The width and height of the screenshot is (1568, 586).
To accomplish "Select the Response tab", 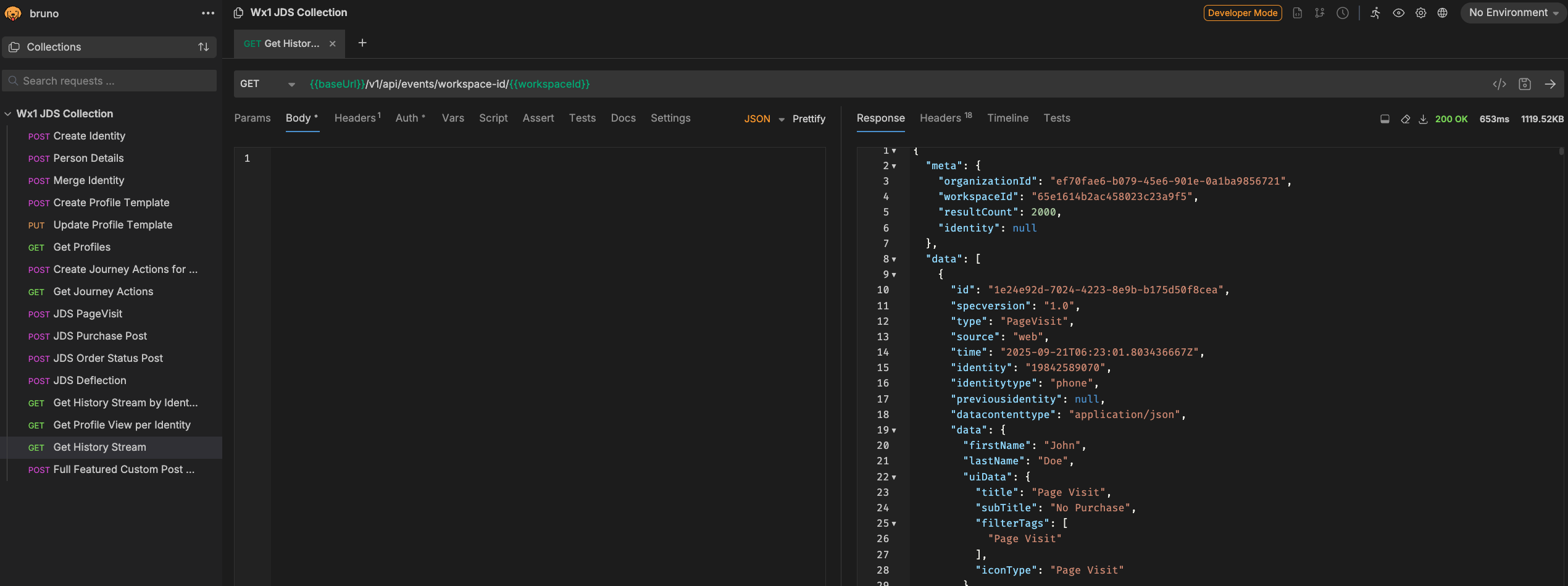I will coord(880,118).
